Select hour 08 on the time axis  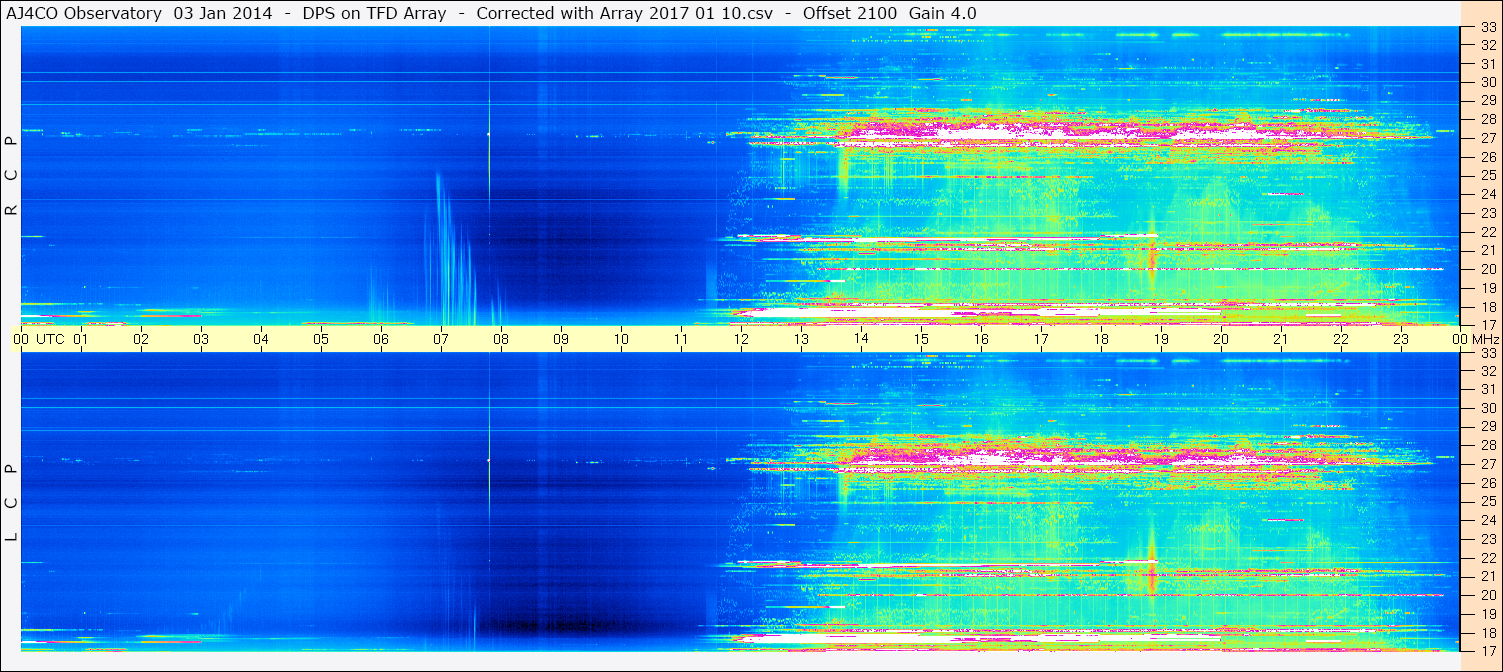pyautogui.click(x=501, y=339)
